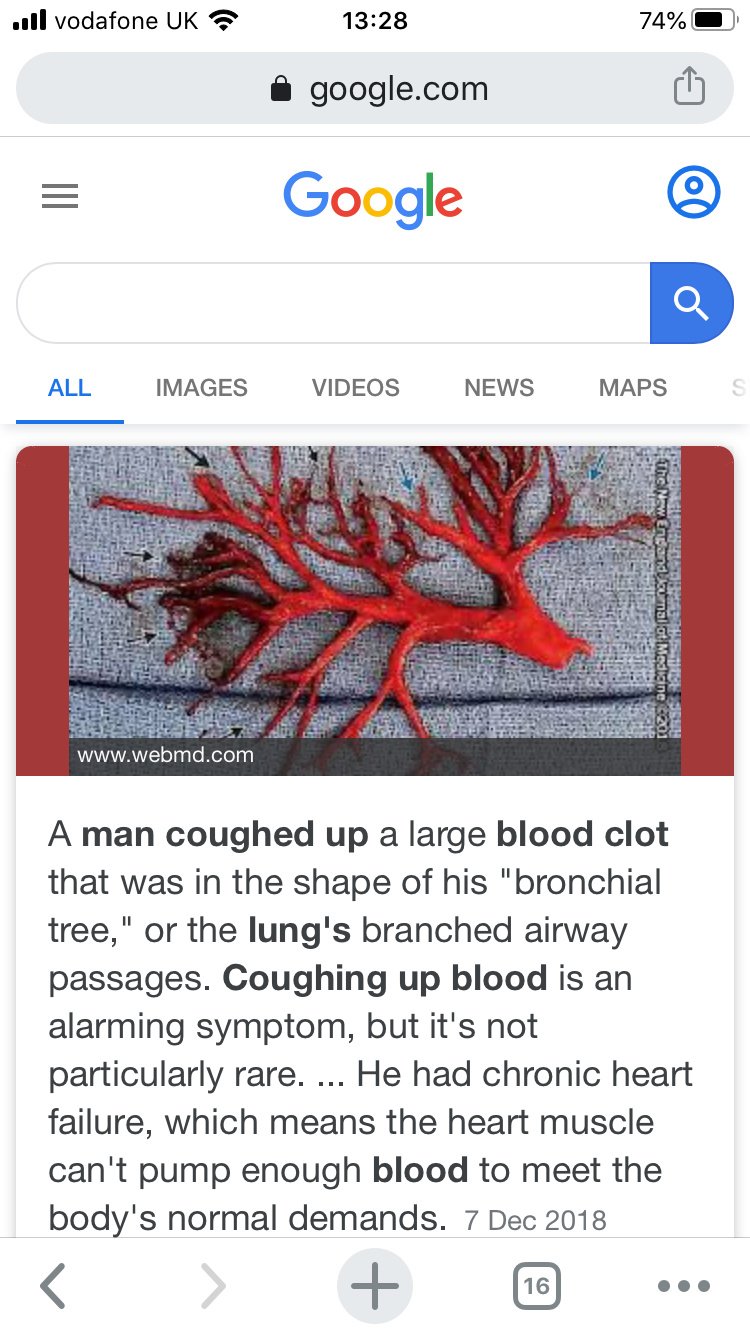Select the All results tab
Image resolution: width=750 pixels, height=1334 pixels.
pyautogui.click(x=70, y=388)
